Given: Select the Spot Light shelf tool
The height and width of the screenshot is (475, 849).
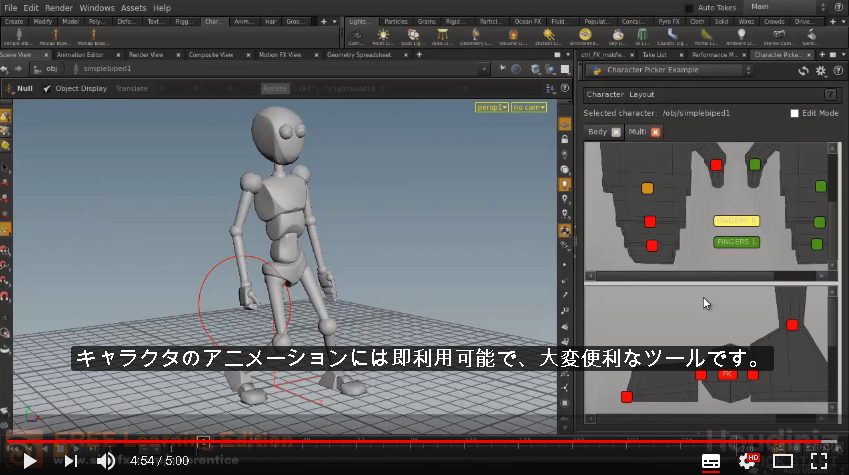Looking at the screenshot, I should (413, 37).
